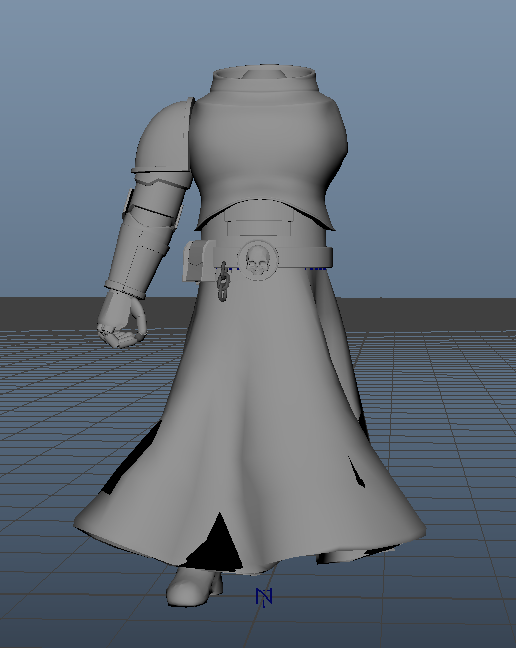Image resolution: width=516 pixels, height=648 pixels.
Task: Click the belt strap right of the skull
Action: click(x=306, y=257)
